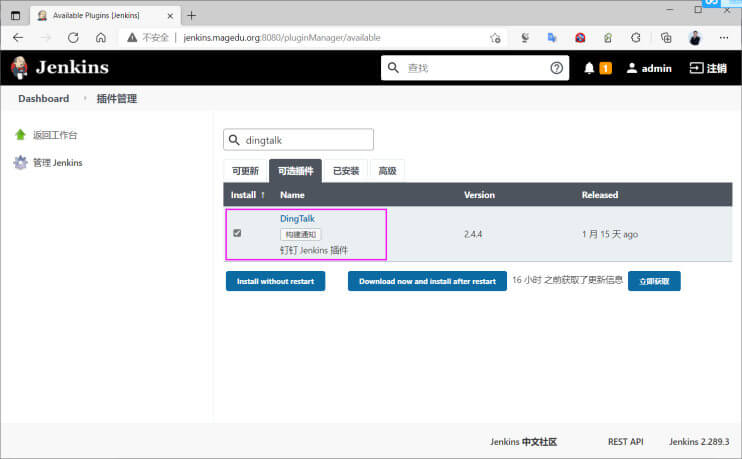Click the dingtalk plugin filter field
This screenshot has height=459, width=742.
[298, 140]
